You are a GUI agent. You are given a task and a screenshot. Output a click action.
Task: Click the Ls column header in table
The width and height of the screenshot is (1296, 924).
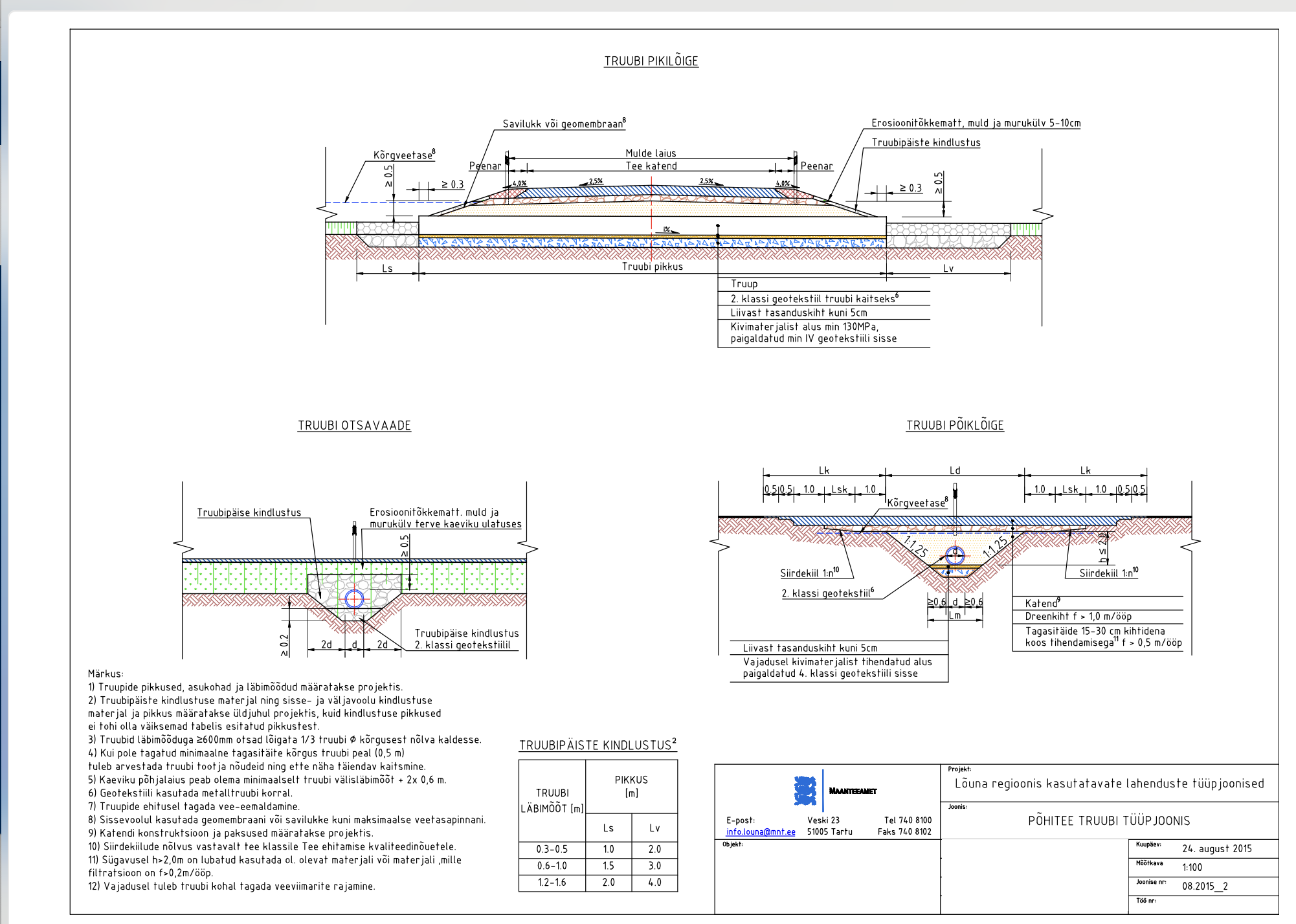click(608, 828)
